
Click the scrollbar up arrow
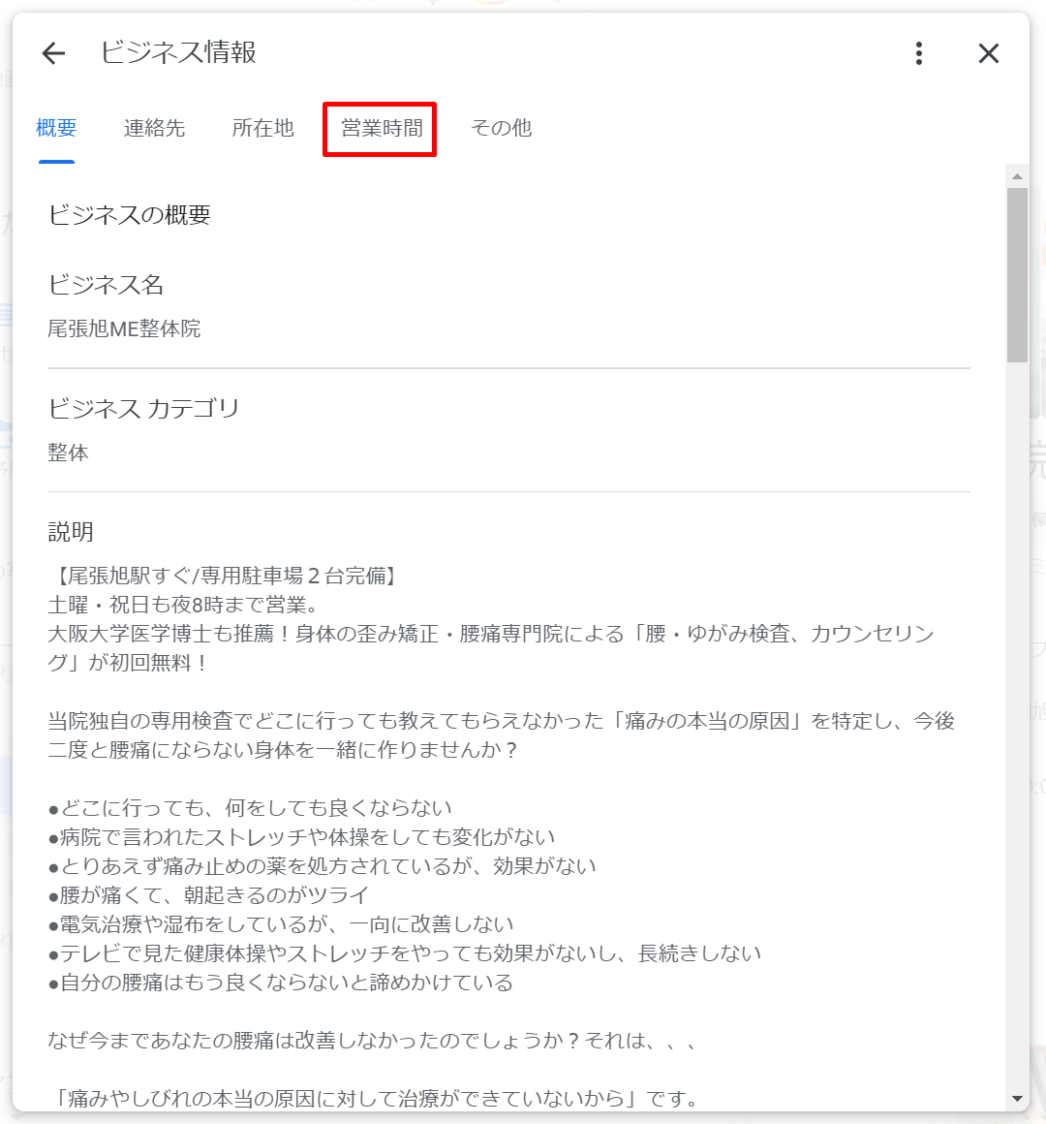click(x=1017, y=177)
